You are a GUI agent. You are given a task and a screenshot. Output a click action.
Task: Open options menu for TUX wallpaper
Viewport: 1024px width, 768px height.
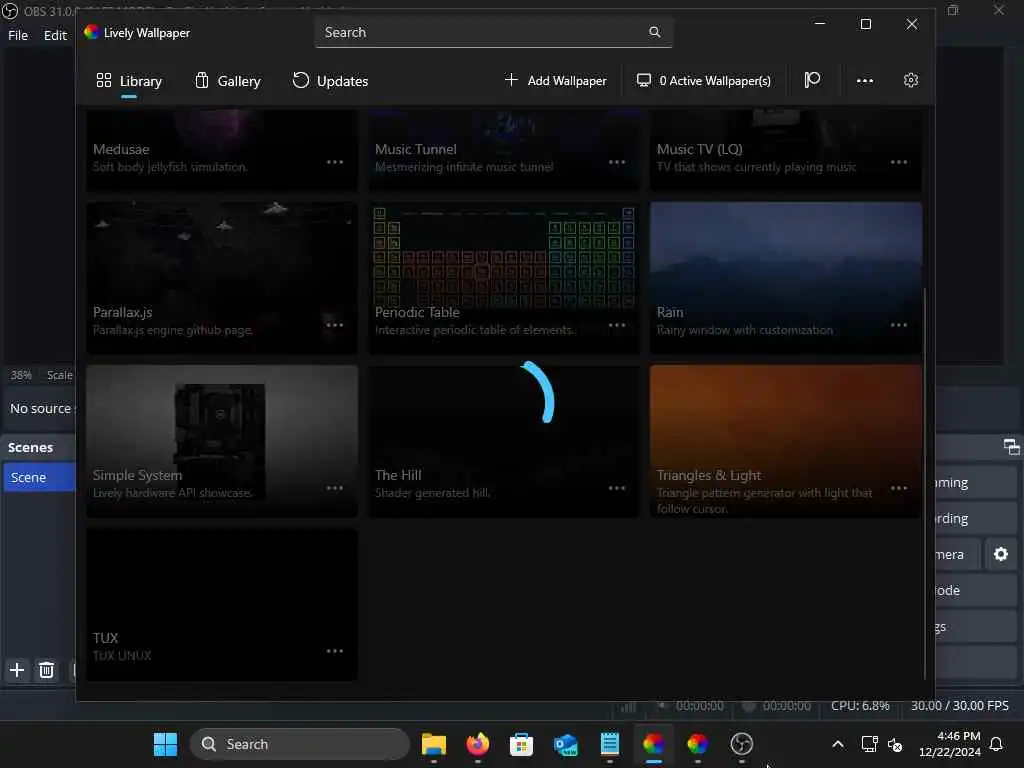click(x=335, y=651)
